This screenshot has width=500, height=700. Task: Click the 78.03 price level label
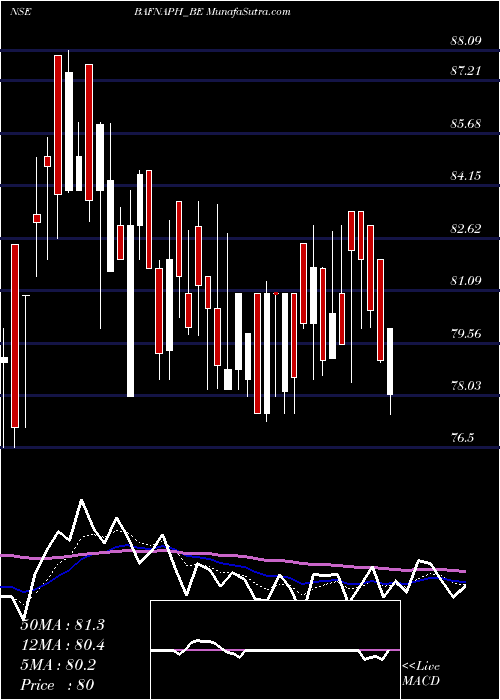pyautogui.click(x=466, y=386)
